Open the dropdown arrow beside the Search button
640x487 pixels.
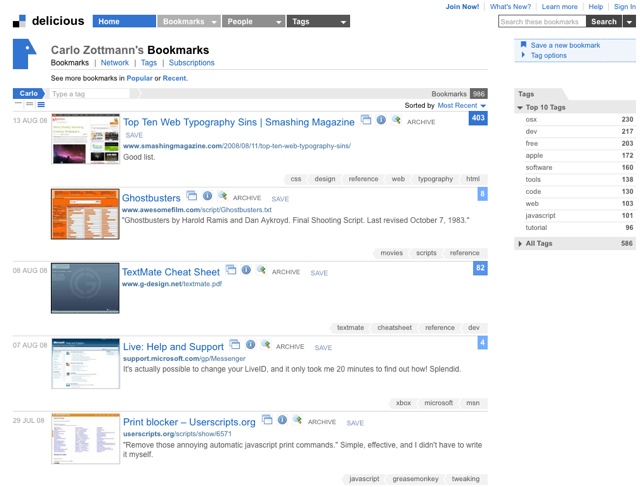629,22
